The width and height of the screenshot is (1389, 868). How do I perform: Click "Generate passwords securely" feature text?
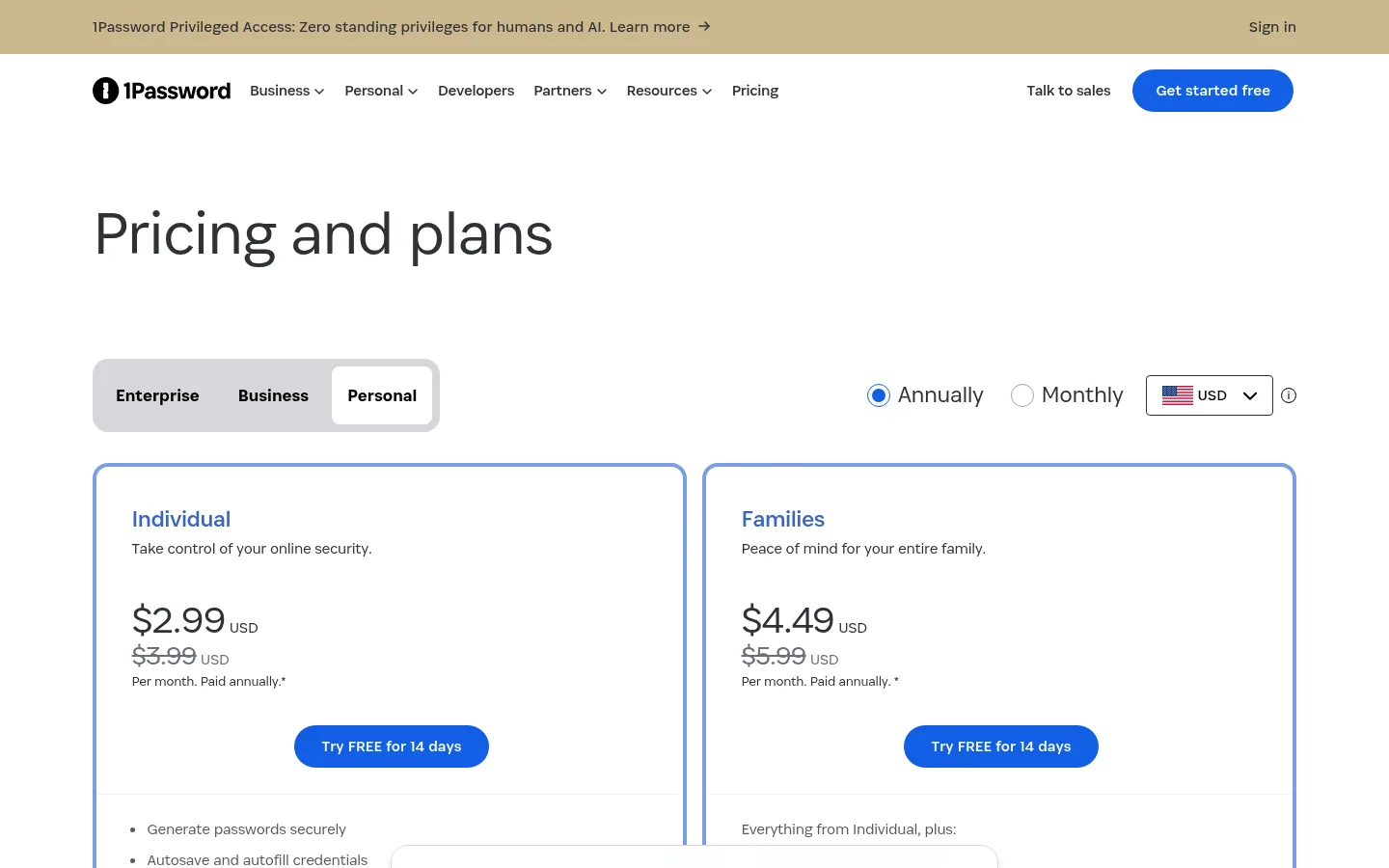click(x=246, y=829)
